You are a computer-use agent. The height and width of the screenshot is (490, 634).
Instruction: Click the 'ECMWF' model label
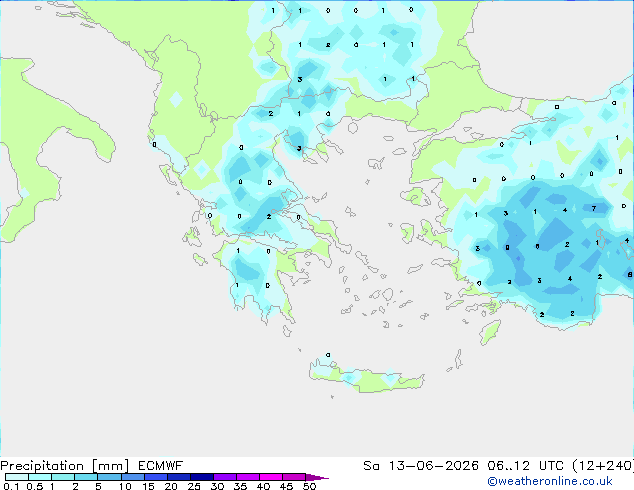[161, 466]
